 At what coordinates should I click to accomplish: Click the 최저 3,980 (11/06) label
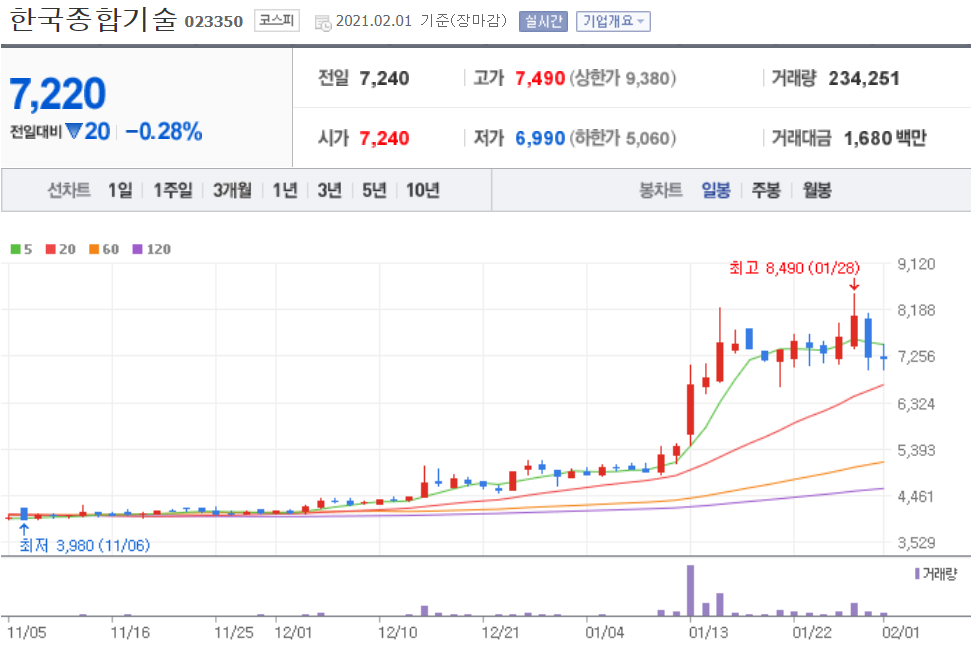pyautogui.click(x=85, y=546)
